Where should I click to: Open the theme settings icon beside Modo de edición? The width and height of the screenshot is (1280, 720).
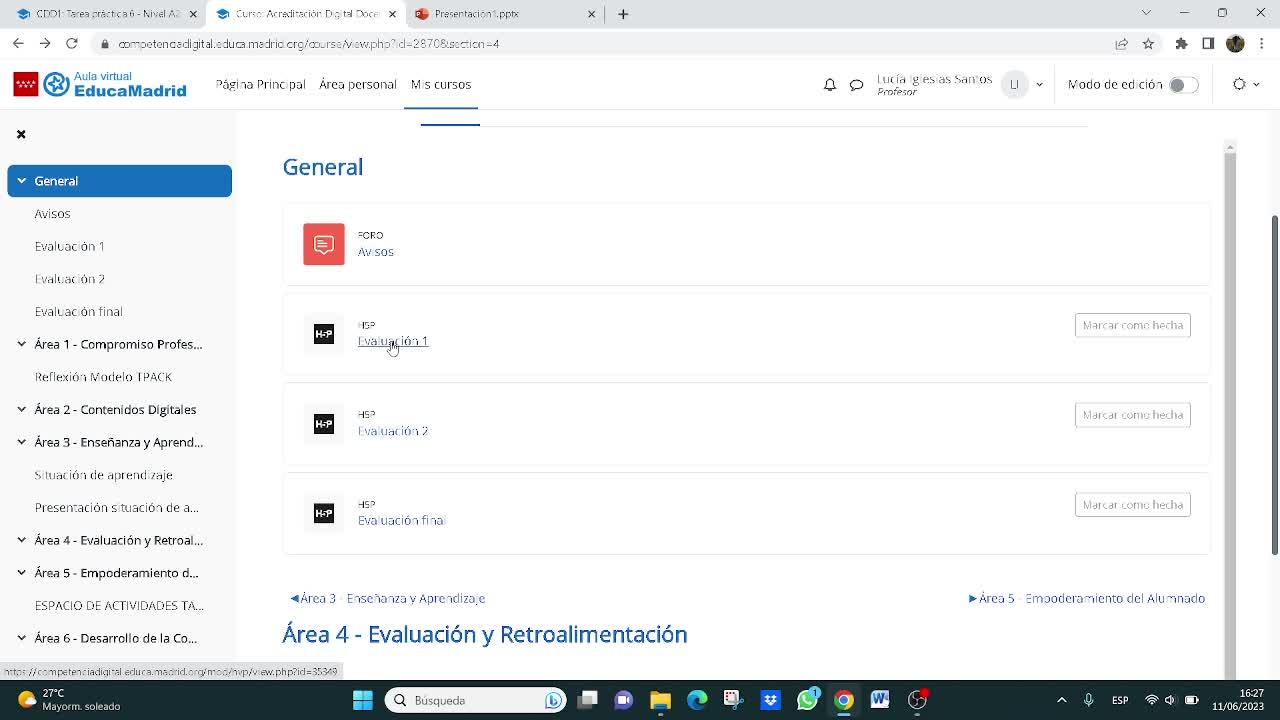(x=1246, y=85)
